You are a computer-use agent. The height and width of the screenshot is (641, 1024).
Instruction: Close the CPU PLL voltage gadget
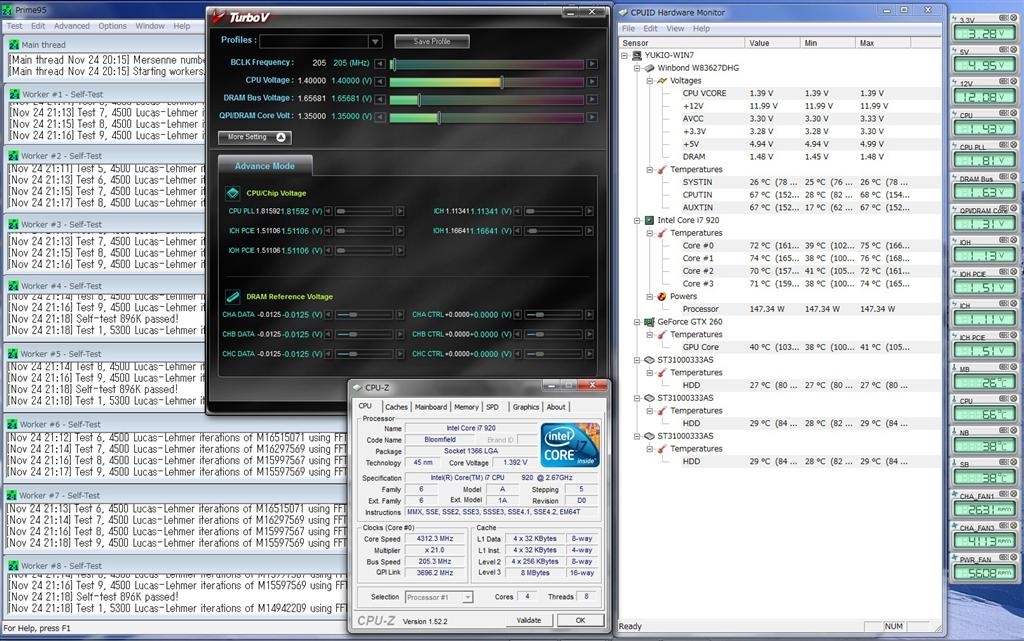[1014, 147]
